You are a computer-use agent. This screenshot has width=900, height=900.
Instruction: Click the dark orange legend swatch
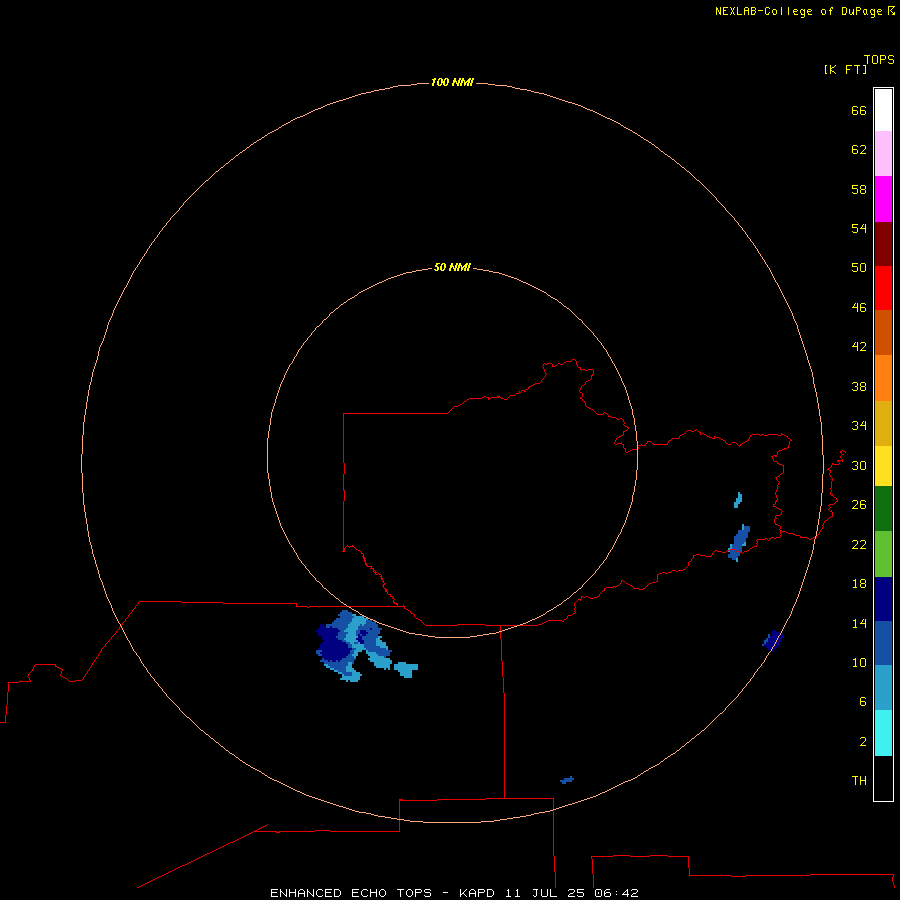pyautogui.click(x=883, y=332)
